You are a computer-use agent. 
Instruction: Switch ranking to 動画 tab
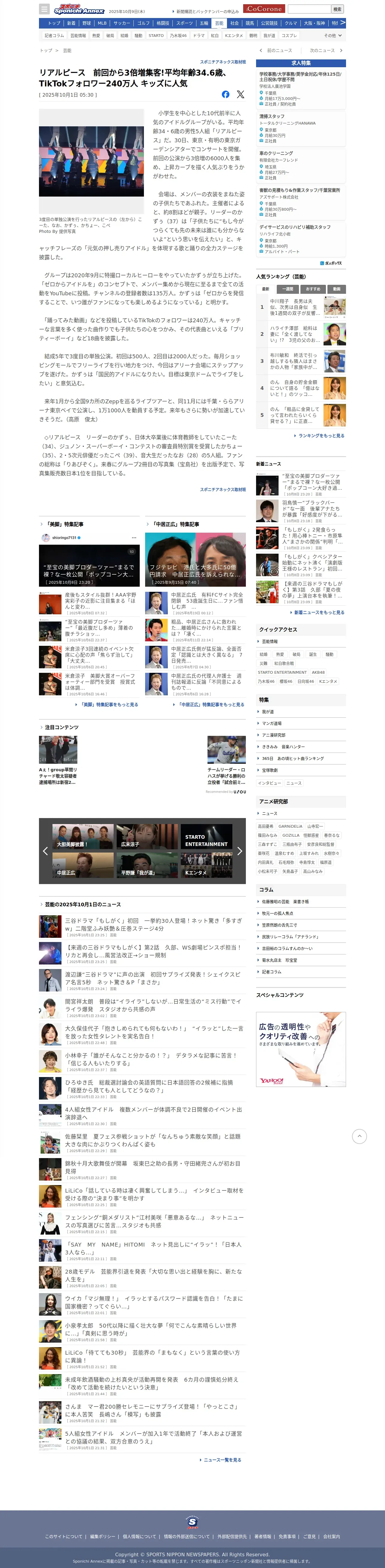point(336,289)
